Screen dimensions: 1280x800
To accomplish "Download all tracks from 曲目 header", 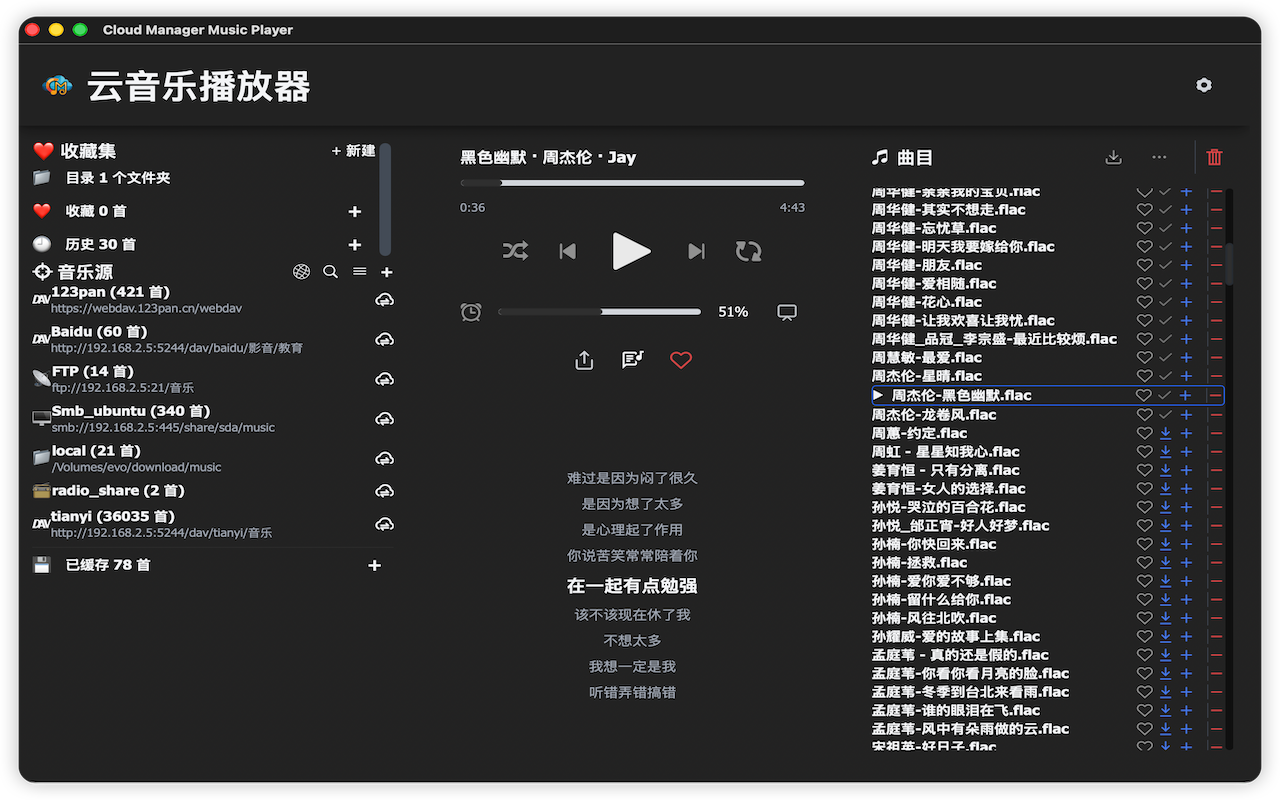I will click(x=1113, y=157).
